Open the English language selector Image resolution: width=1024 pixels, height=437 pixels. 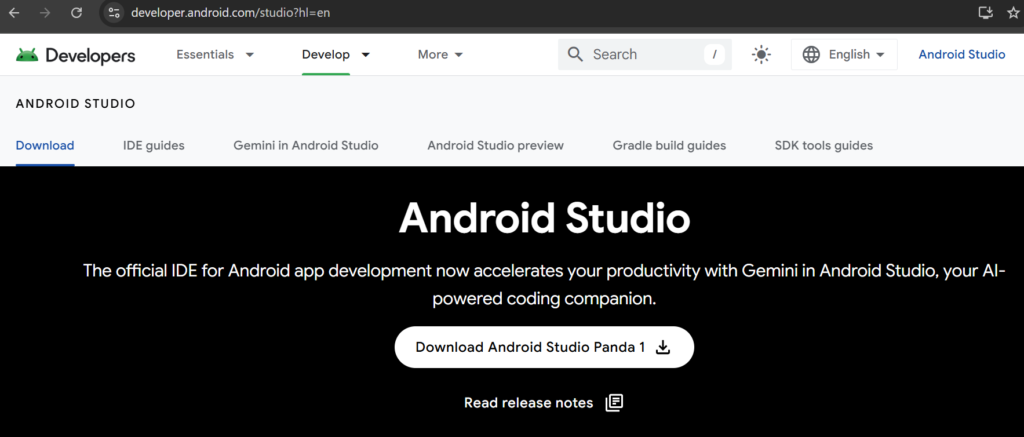pyautogui.click(x=844, y=55)
